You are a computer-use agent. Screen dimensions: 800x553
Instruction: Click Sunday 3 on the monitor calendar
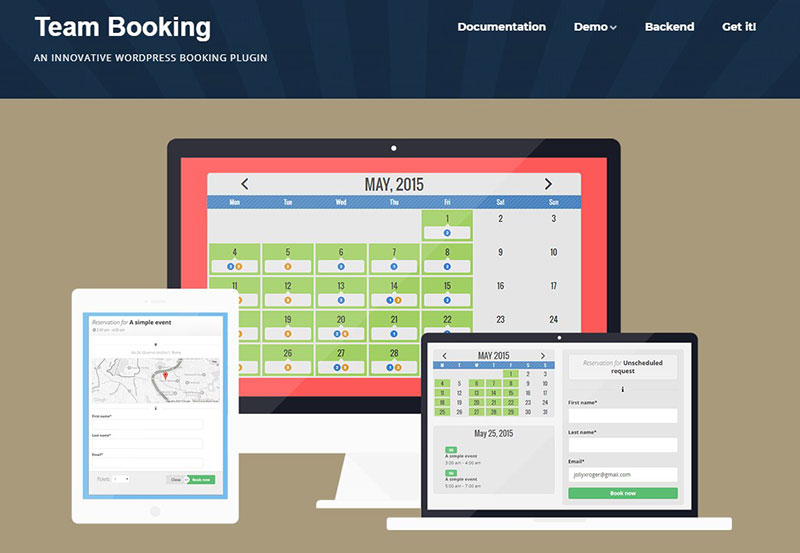(x=554, y=218)
